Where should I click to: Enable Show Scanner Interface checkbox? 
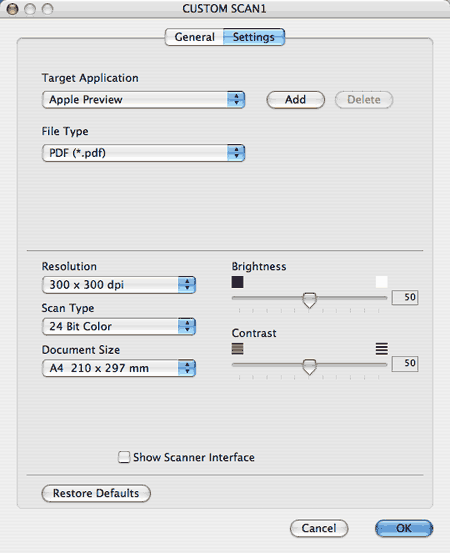124,457
